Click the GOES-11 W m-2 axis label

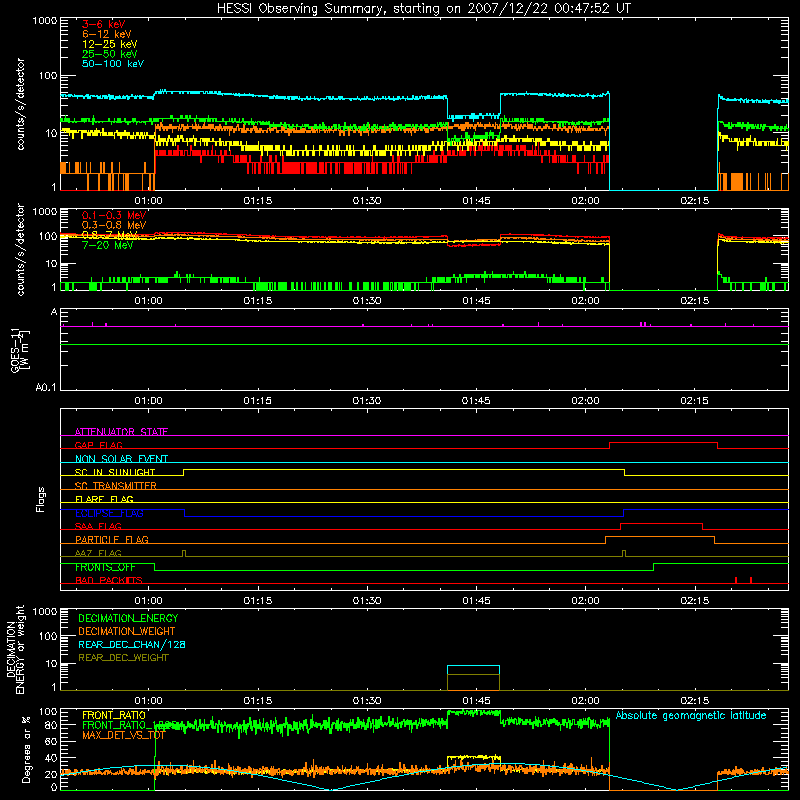(19, 351)
